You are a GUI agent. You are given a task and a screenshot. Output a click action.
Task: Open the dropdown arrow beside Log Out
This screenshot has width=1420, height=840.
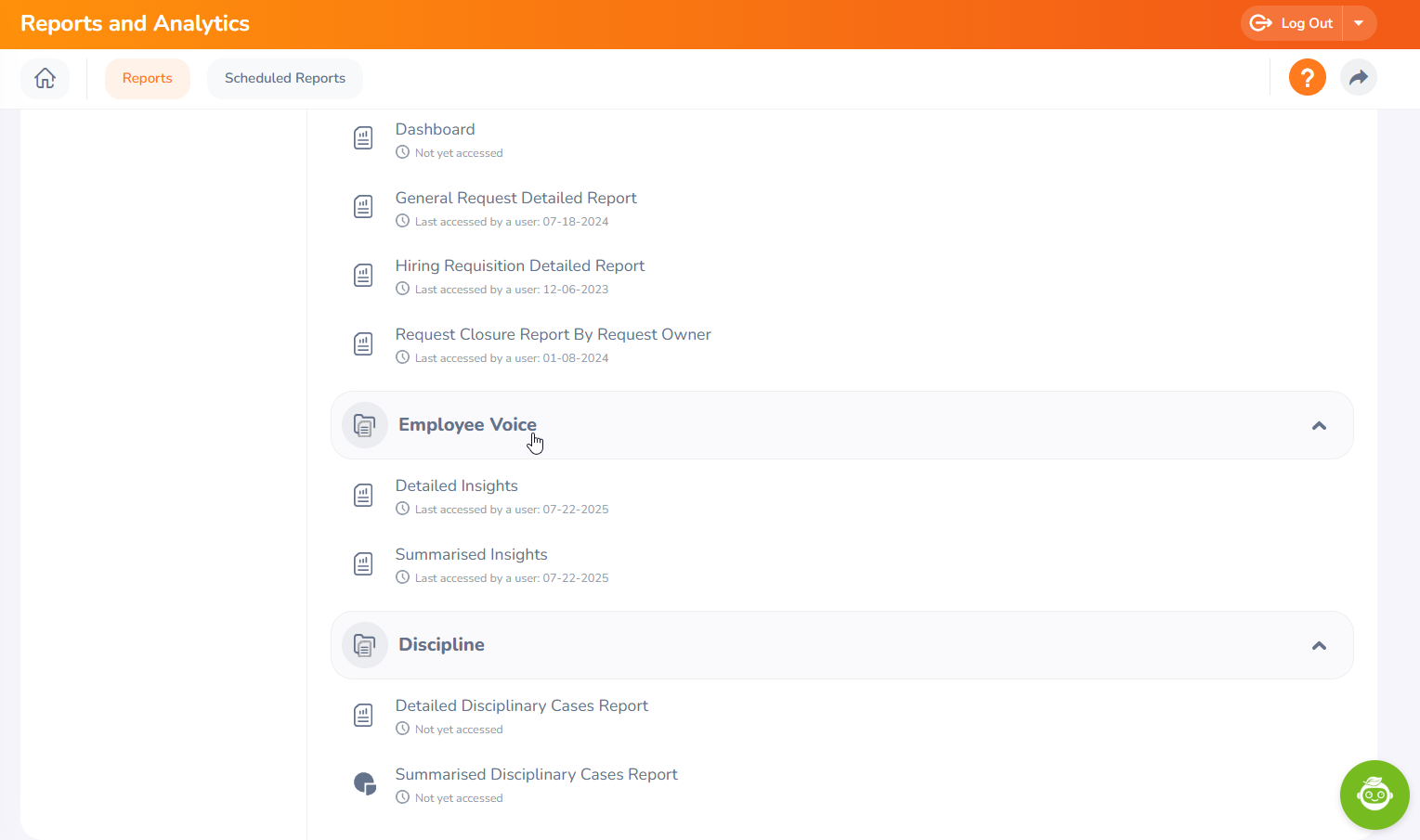click(1359, 23)
